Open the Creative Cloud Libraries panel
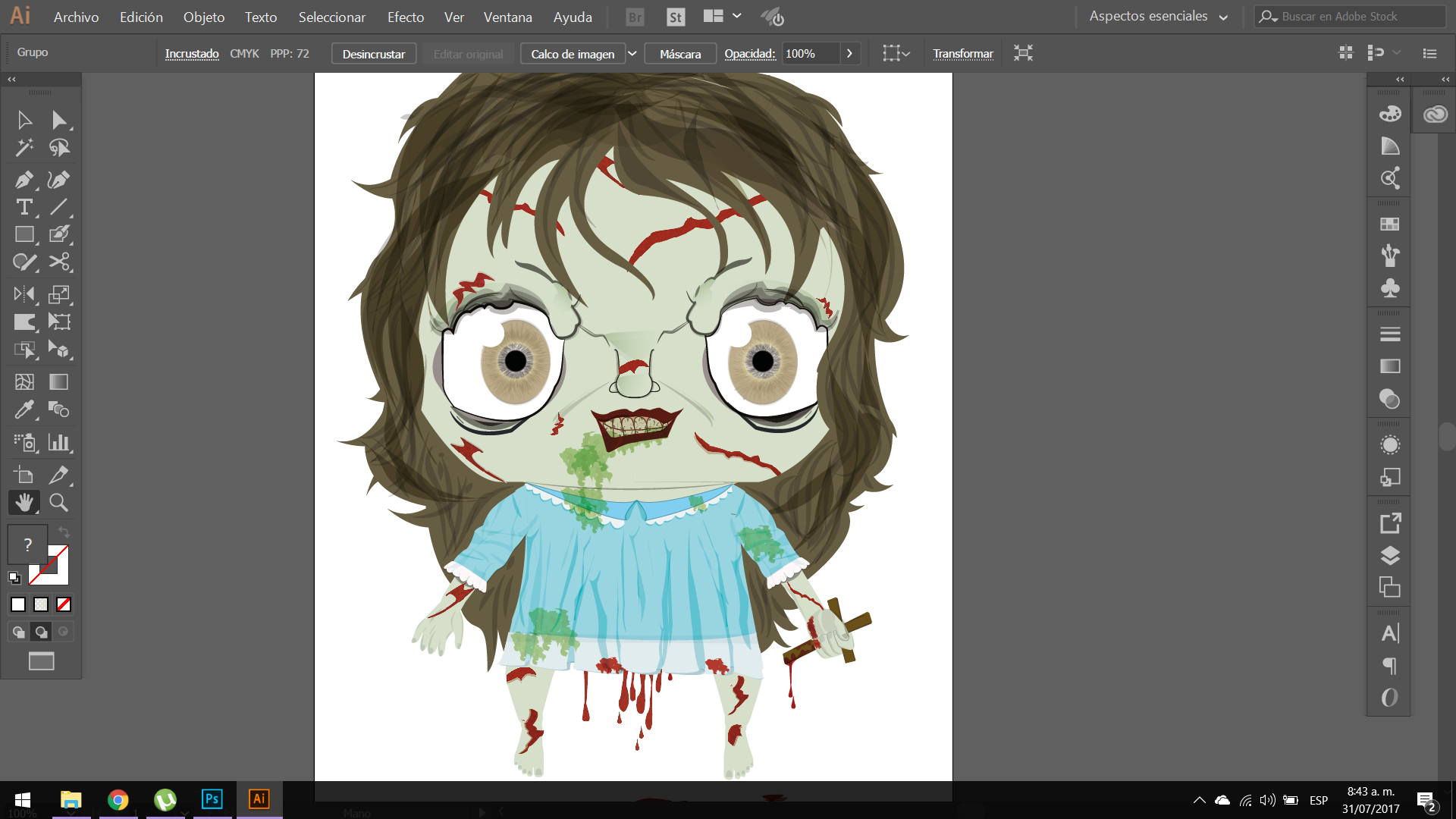The width and height of the screenshot is (1456, 819). click(1435, 114)
